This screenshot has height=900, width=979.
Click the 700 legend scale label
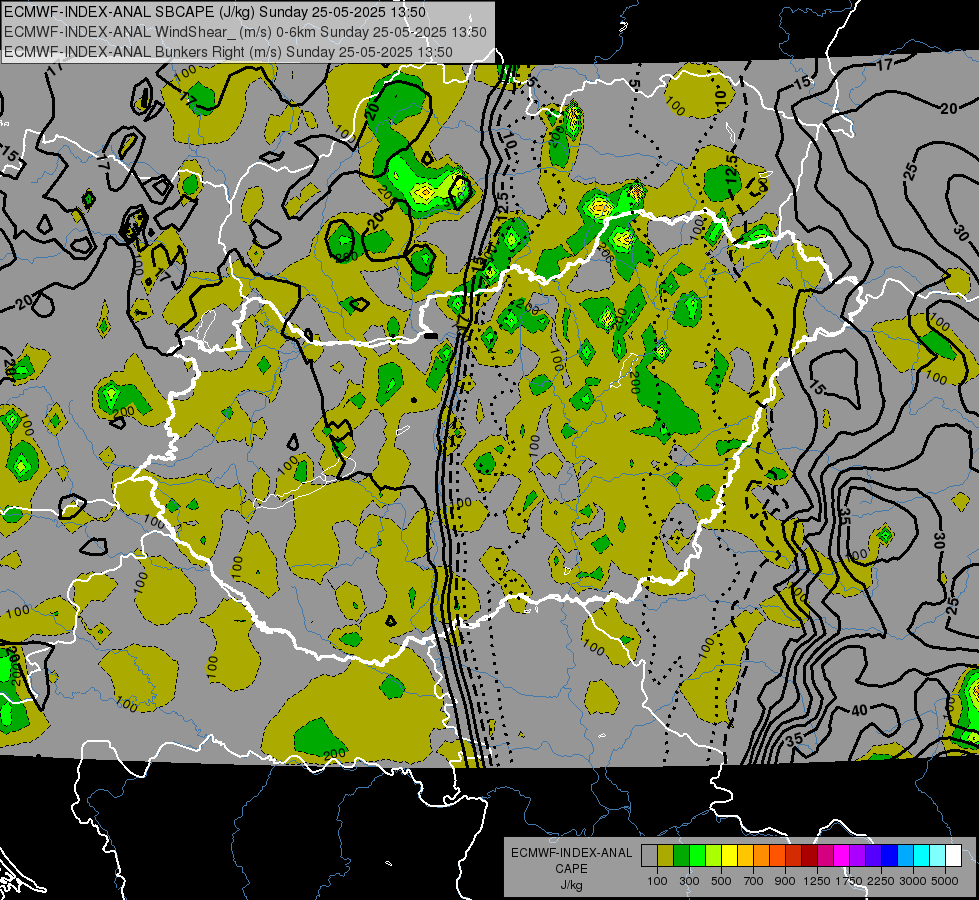(754, 881)
